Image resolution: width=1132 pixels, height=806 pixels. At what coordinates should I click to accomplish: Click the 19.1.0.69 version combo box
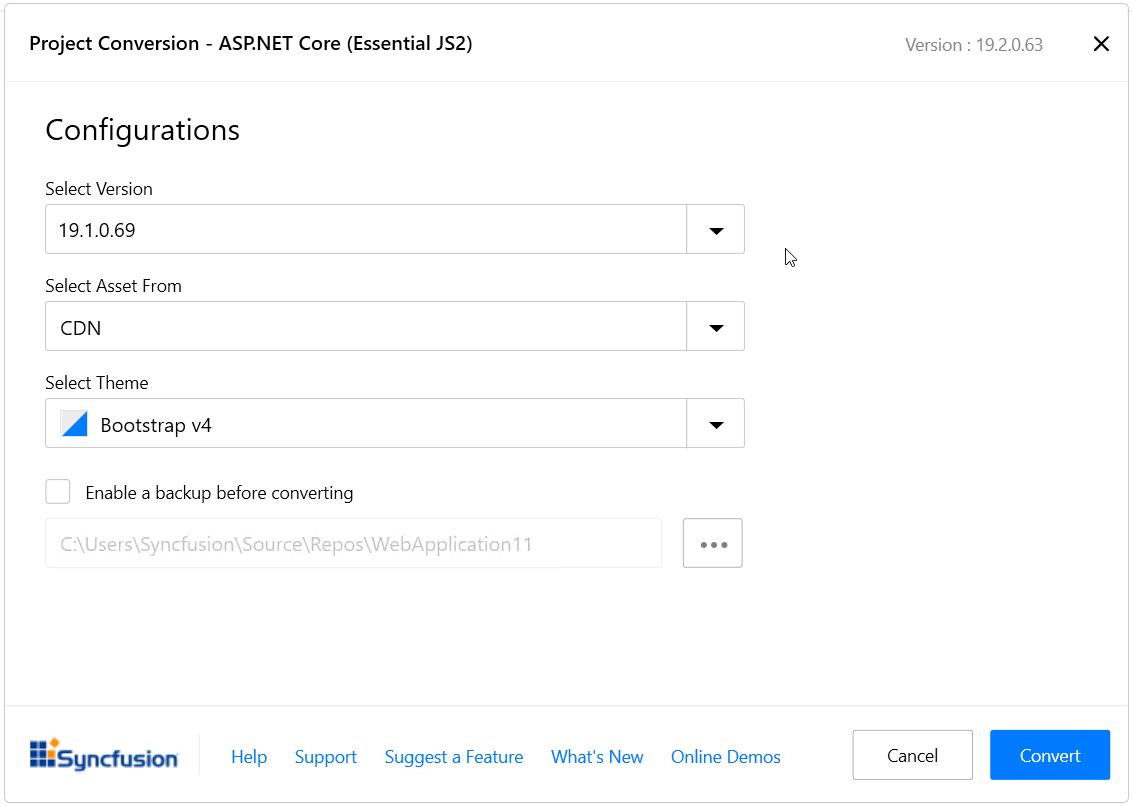pos(395,230)
